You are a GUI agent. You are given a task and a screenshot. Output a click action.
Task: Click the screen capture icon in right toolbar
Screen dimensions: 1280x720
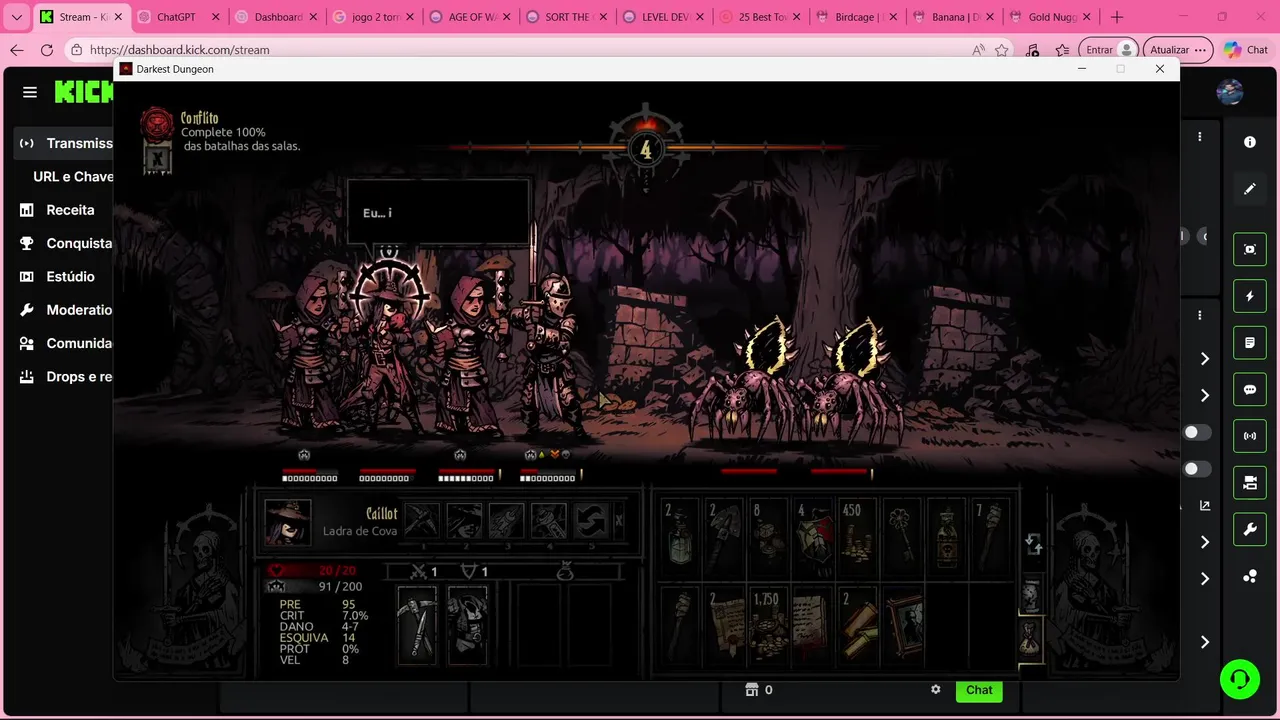point(1250,249)
